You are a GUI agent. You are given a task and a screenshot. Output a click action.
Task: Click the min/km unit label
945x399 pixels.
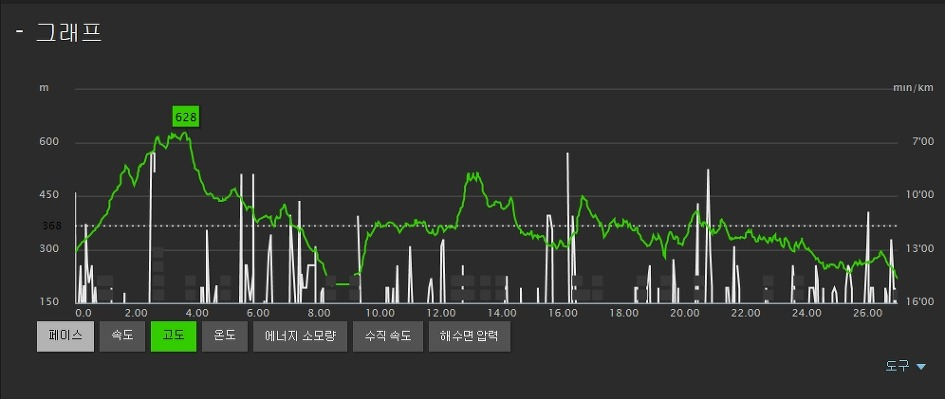(x=913, y=88)
